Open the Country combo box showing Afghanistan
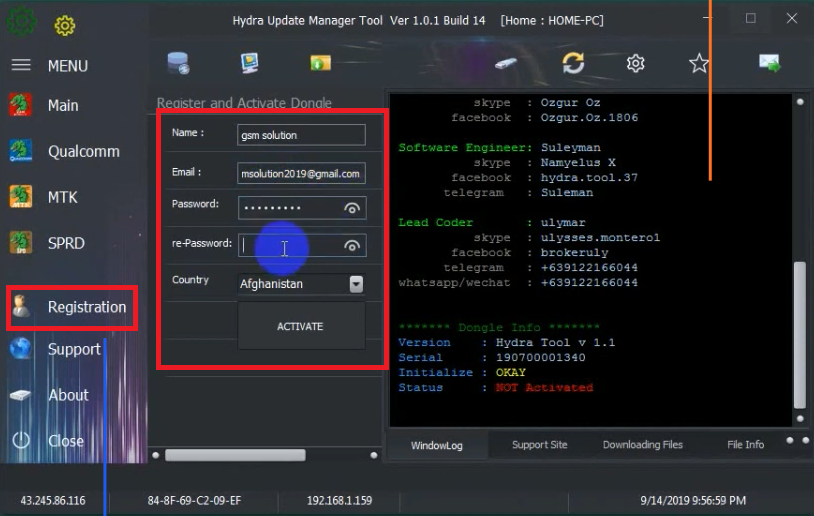This screenshot has height=516, width=814. 302,284
